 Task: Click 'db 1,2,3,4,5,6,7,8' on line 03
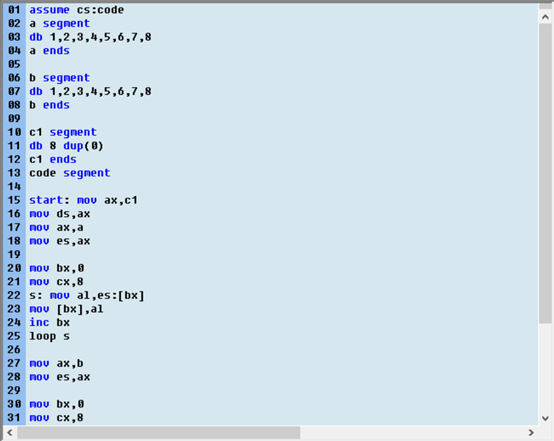(x=90, y=37)
